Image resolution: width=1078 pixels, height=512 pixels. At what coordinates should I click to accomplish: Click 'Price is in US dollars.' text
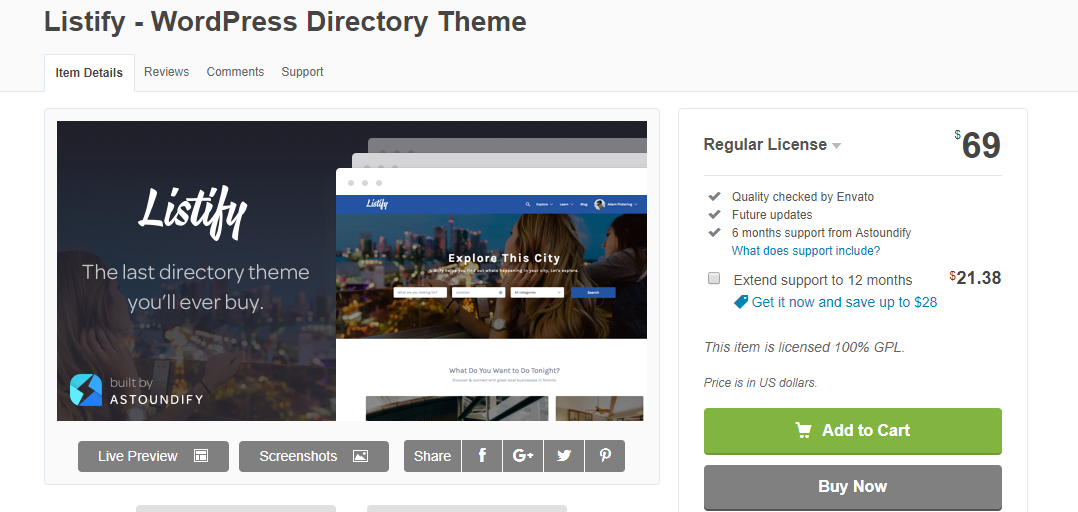point(761,383)
